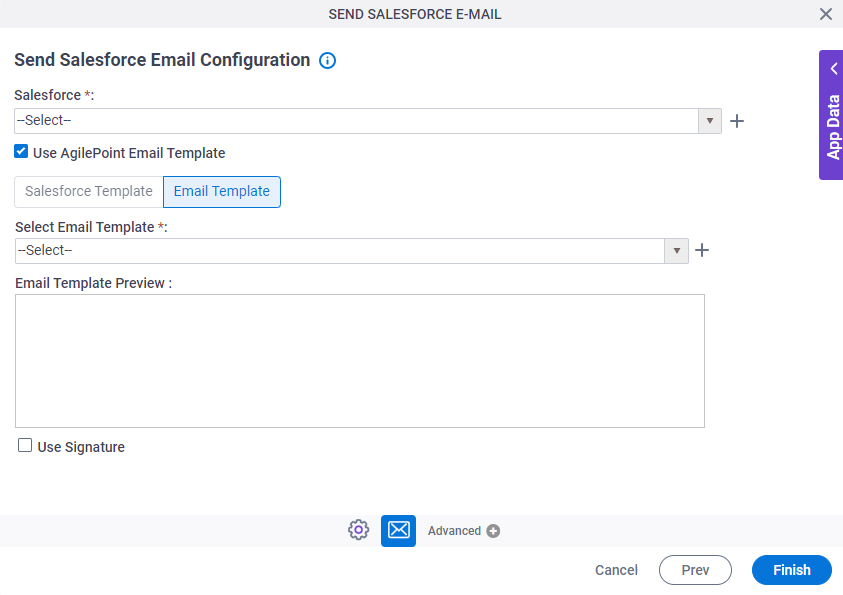The image size is (843, 595).
Task: Open the settings gear icon at the bottom
Action: (x=358, y=529)
